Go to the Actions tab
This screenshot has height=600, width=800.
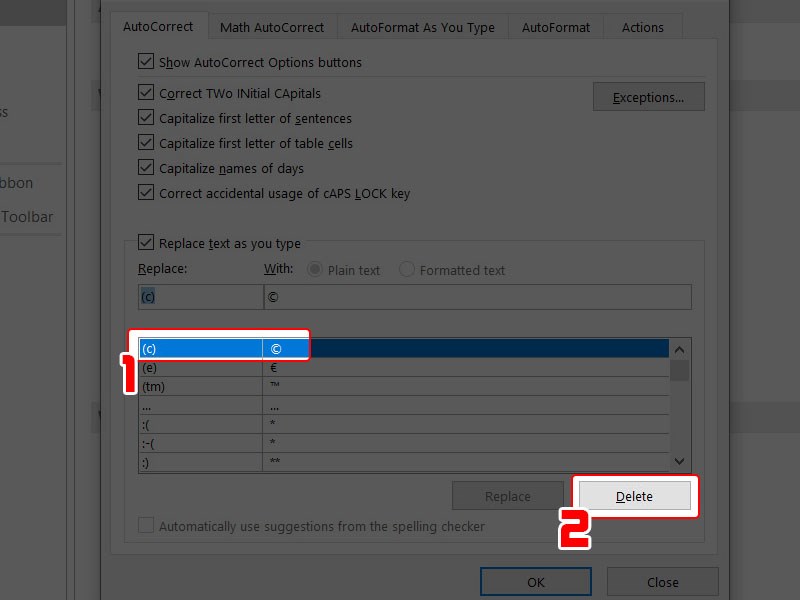(642, 27)
